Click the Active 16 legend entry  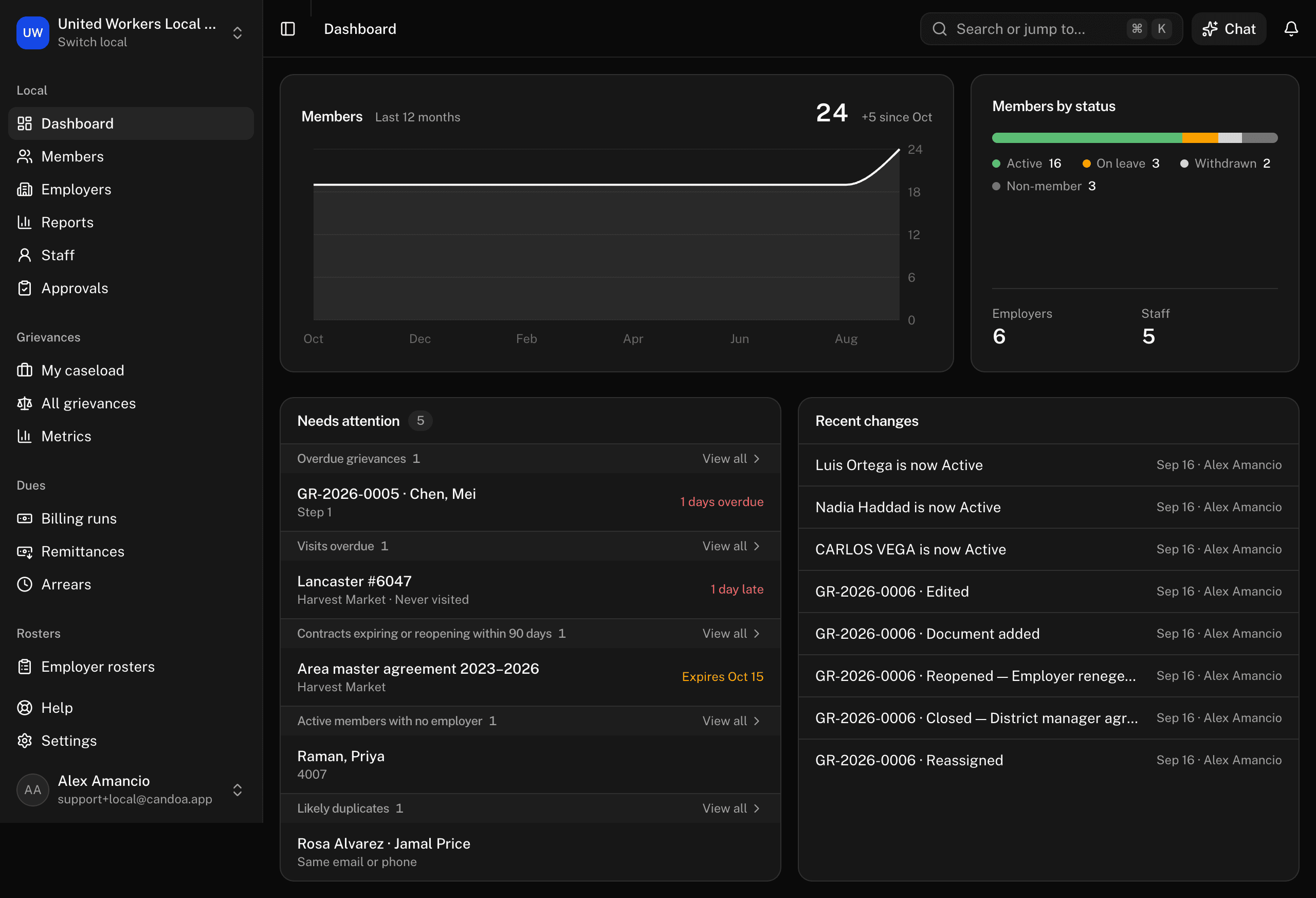pos(1027,163)
